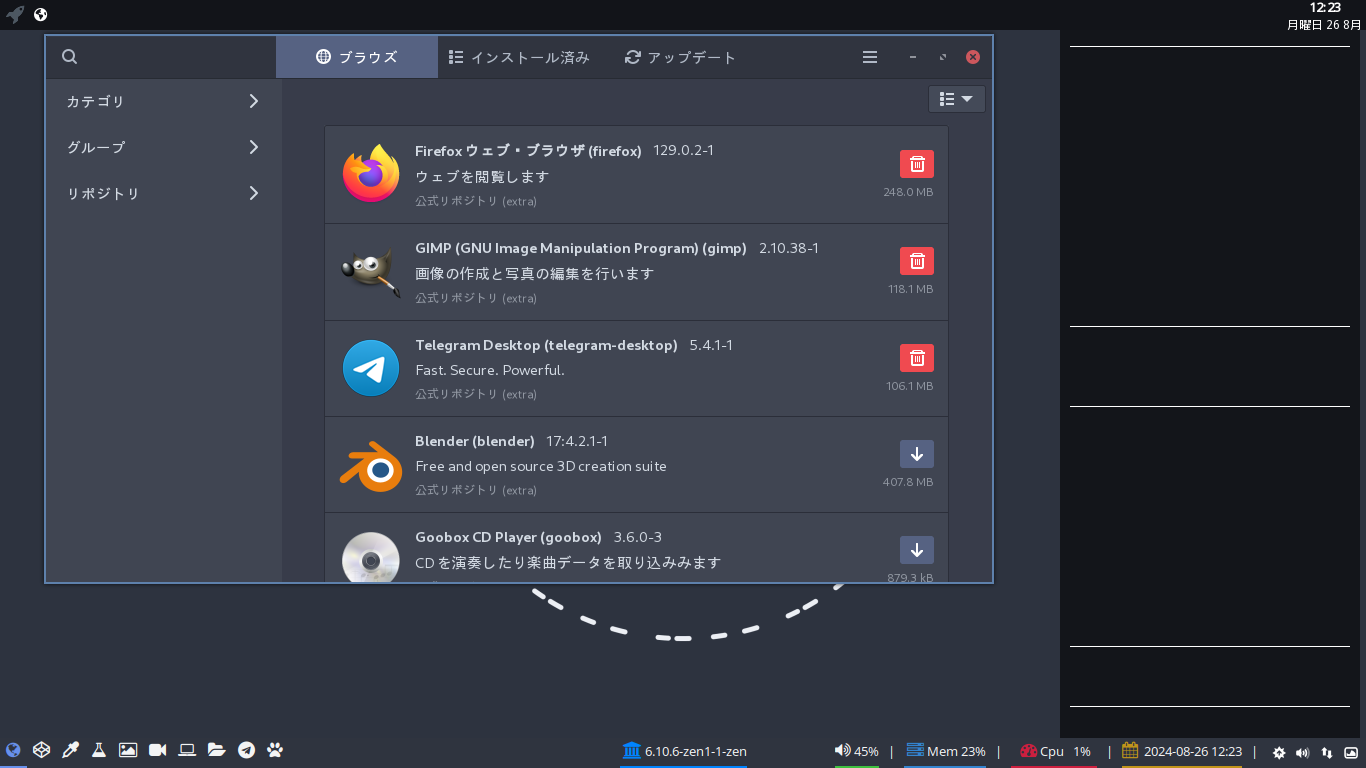Open the video camera icon in taskbar

pos(157,750)
